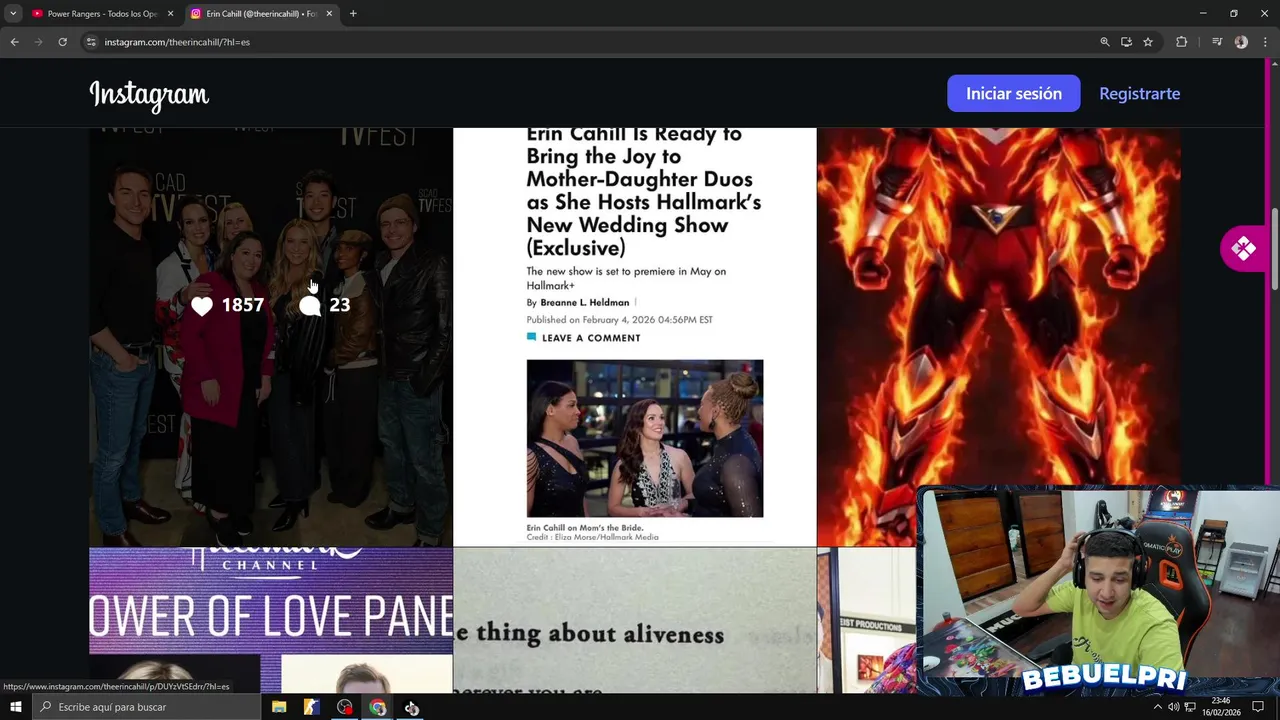This screenshot has height=720, width=1280.
Task: Open the Registrarte link
Action: [x=1139, y=93]
